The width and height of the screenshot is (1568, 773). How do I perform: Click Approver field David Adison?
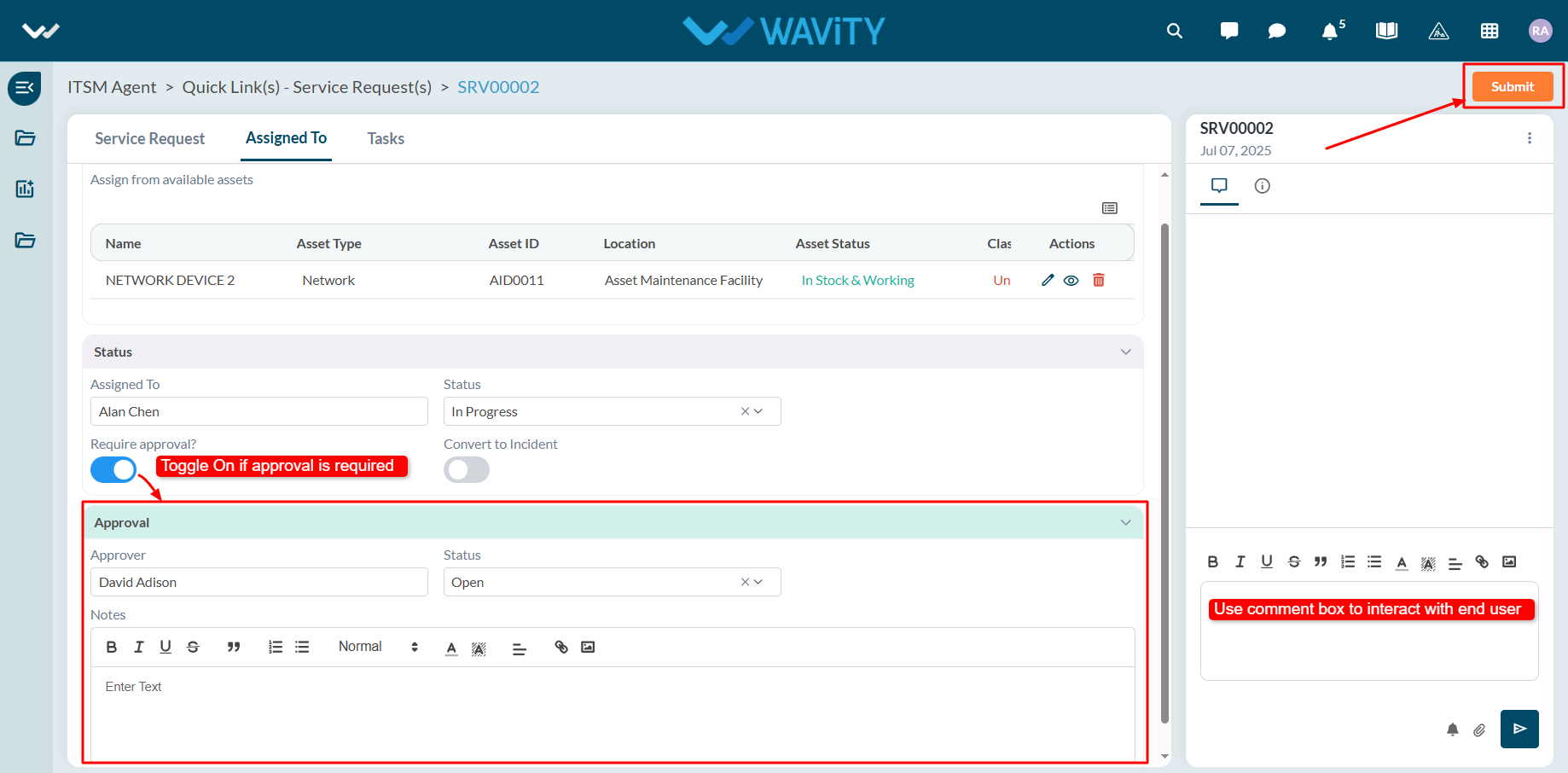[259, 582]
